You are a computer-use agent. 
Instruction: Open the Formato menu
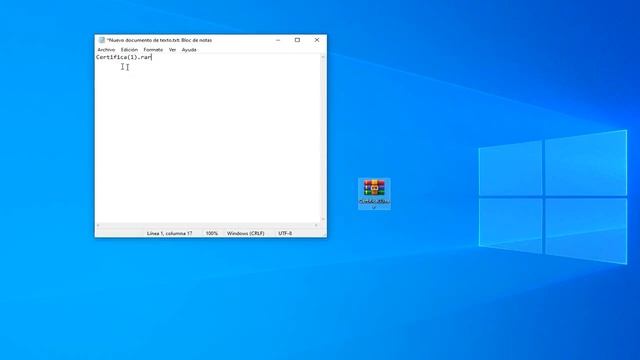point(153,50)
